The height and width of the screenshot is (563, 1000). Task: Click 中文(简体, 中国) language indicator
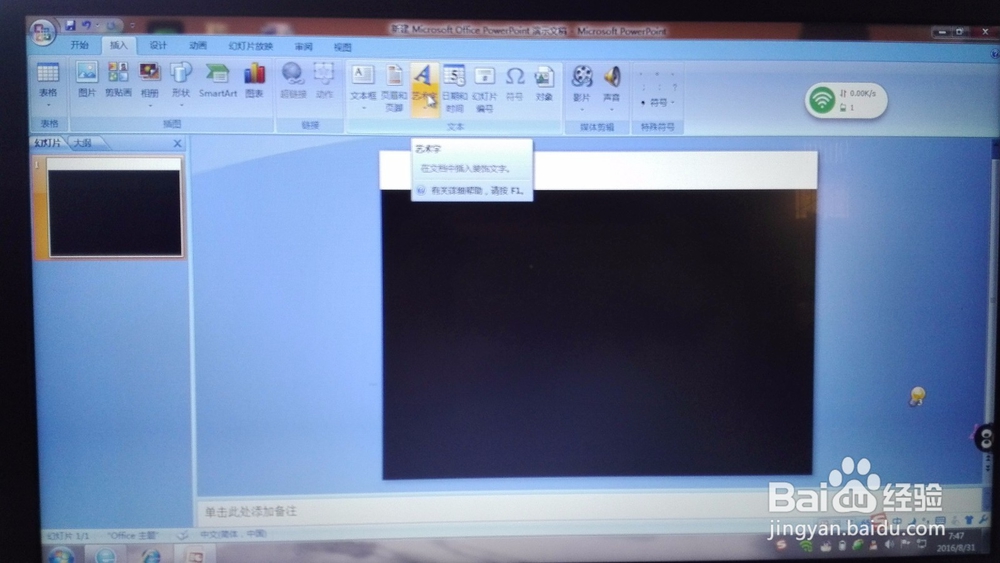click(233, 534)
